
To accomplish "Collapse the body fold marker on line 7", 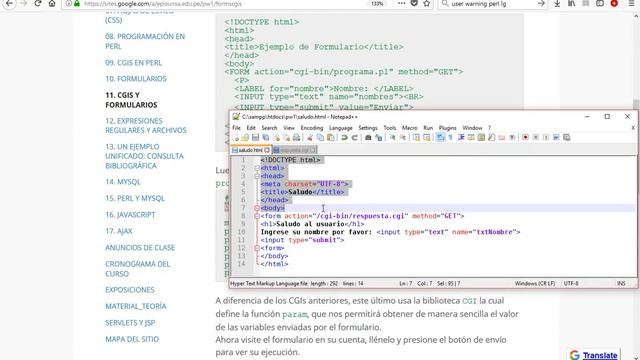I will (x=257, y=208).
